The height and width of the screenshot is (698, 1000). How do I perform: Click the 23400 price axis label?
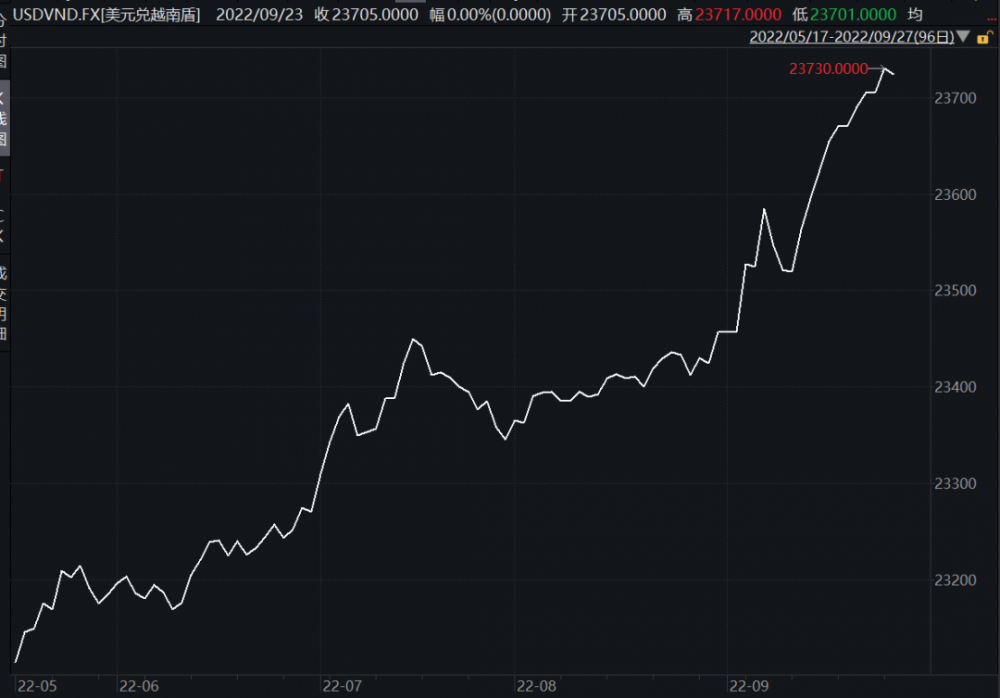955,387
